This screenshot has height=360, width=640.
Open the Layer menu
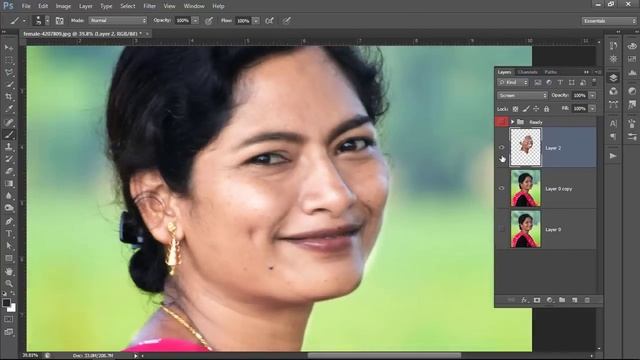point(86,6)
